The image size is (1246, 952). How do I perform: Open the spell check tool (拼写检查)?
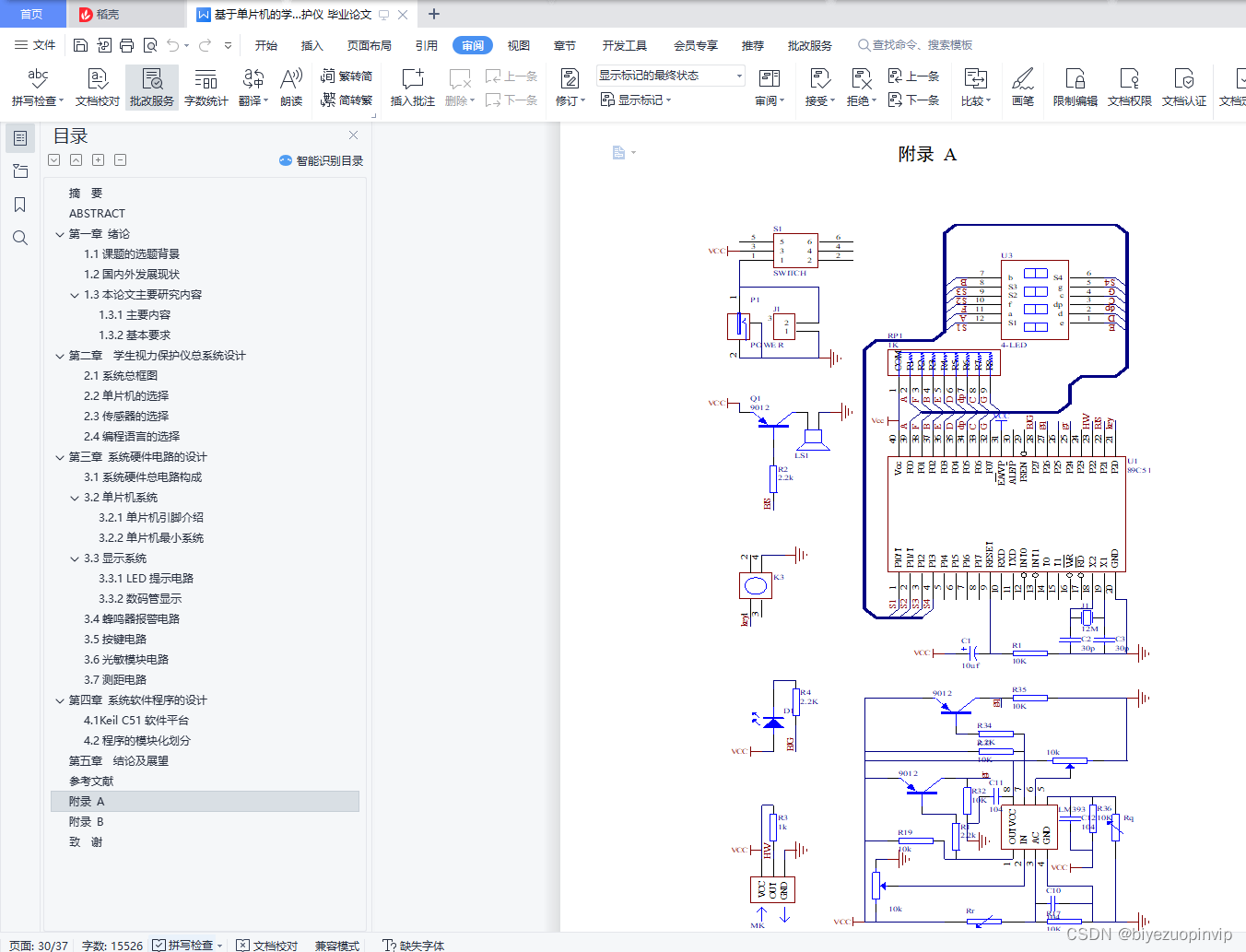37,88
